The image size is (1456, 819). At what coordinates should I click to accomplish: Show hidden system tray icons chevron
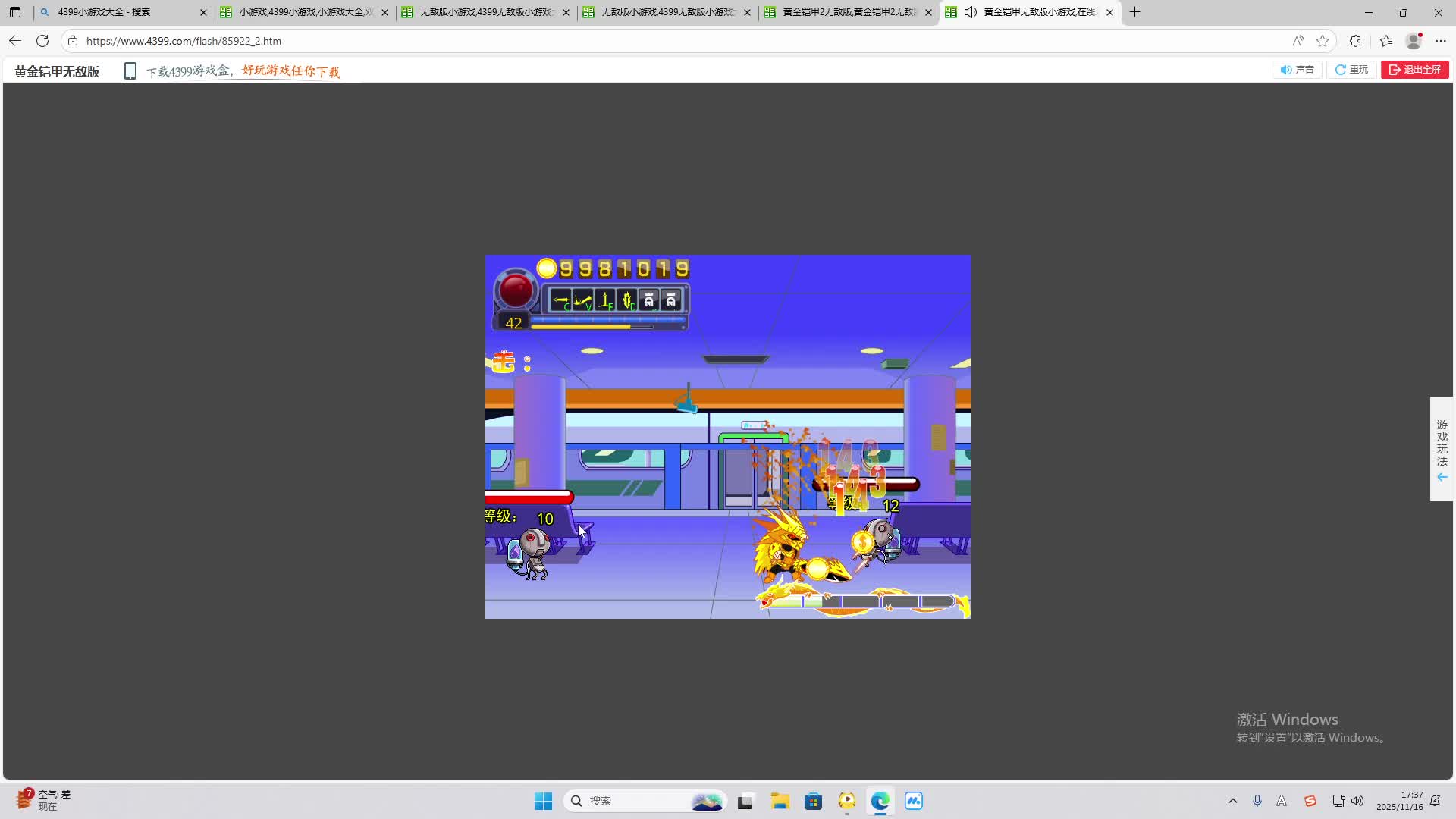(1232, 801)
